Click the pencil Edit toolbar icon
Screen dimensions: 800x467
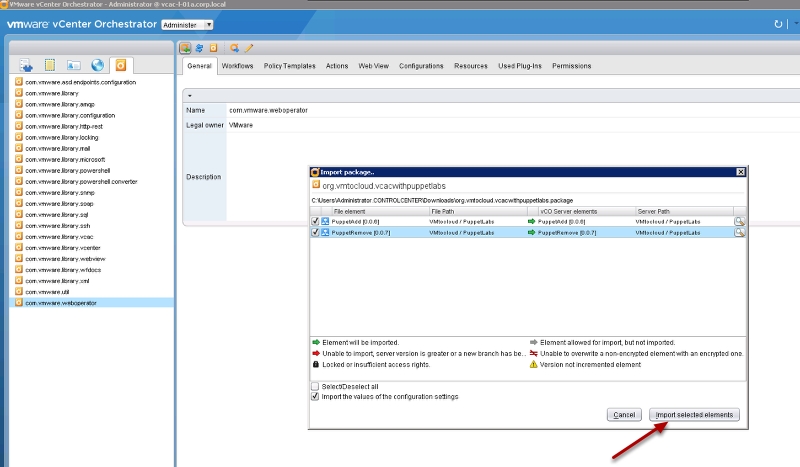(x=249, y=48)
